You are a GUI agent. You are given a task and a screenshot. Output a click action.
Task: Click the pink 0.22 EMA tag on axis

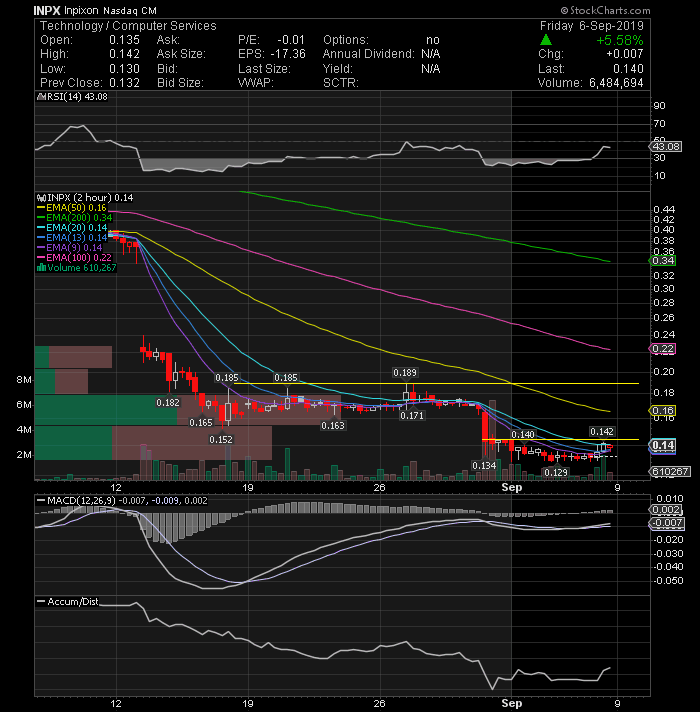[663, 349]
